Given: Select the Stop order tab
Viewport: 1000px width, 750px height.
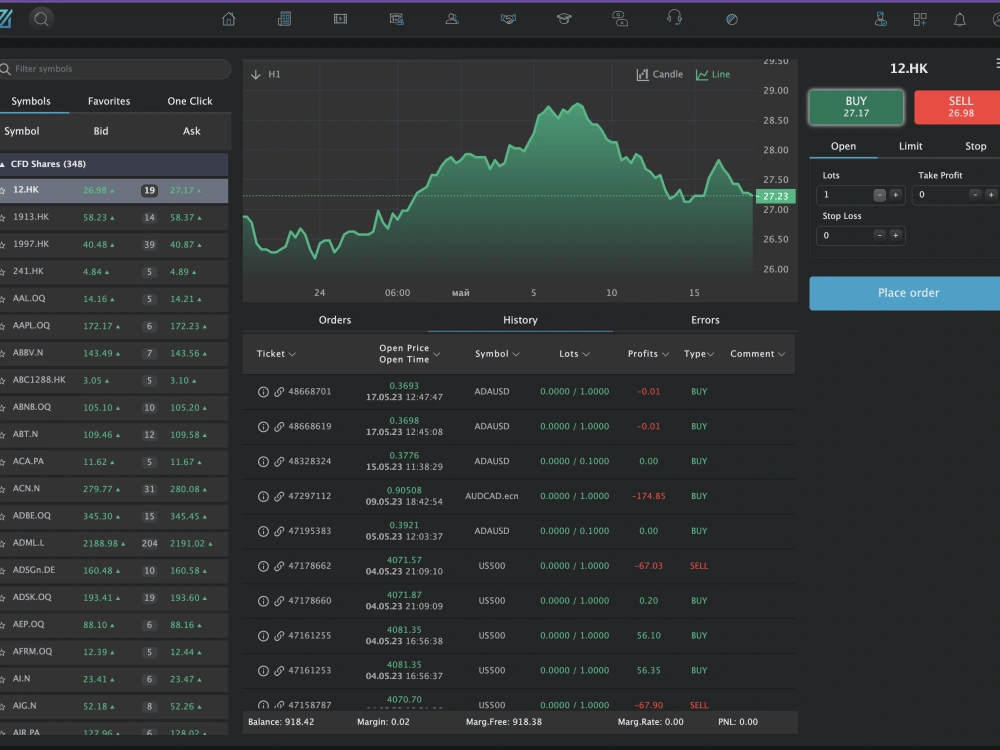Looking at the screenshot, I should click(976, 146).
